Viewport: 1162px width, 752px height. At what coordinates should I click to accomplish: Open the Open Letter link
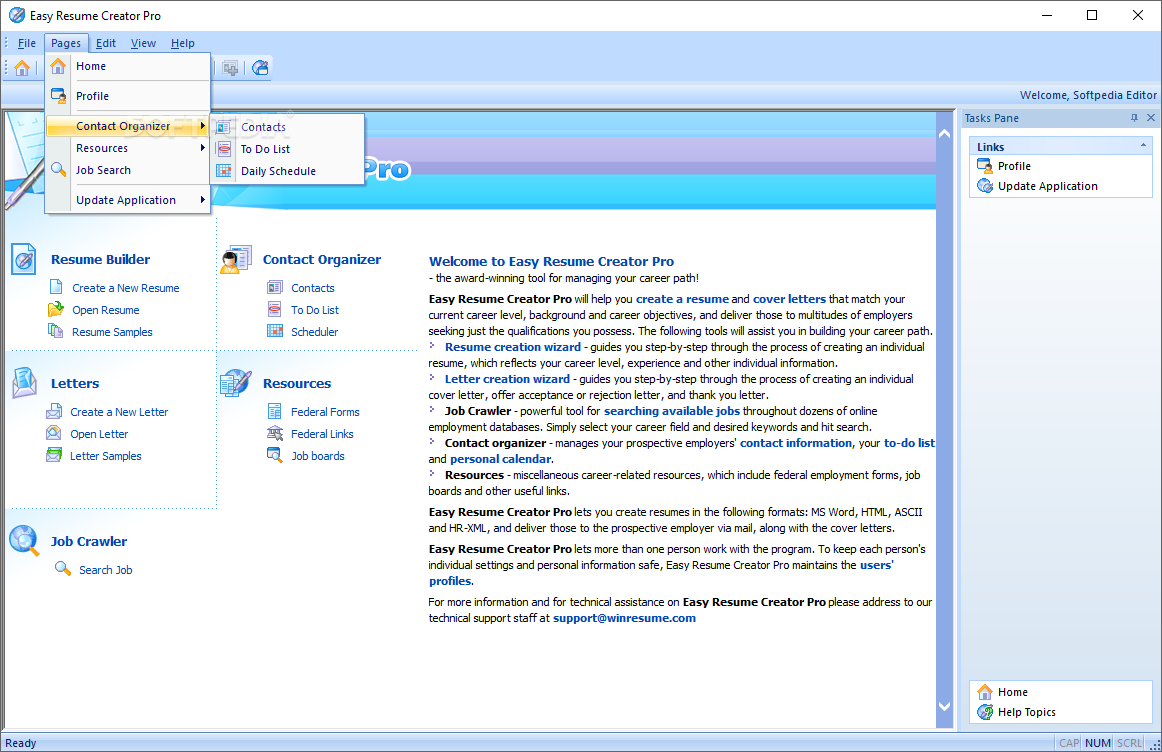99,434
